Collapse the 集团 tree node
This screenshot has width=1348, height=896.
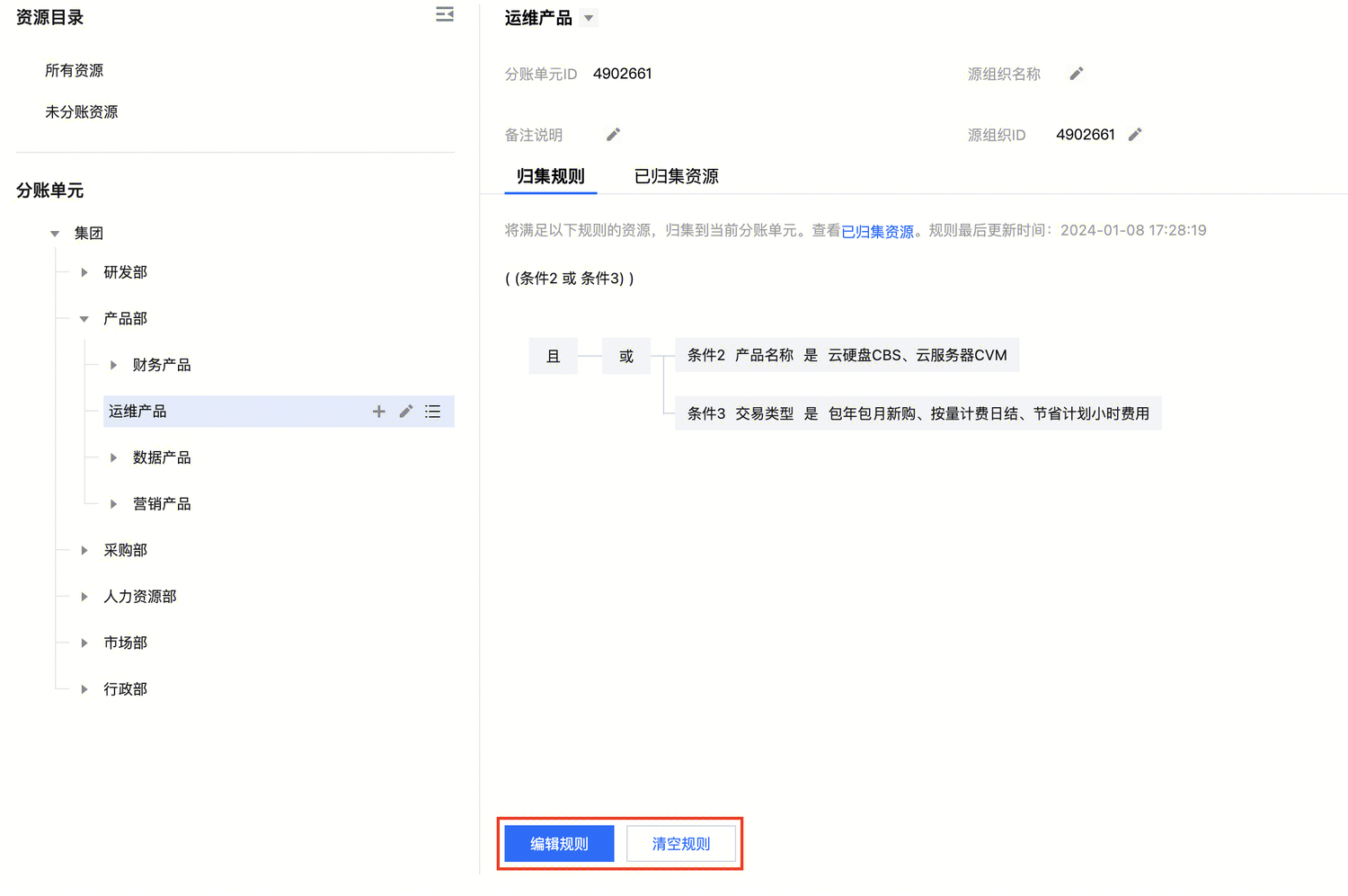coord(55,234)
